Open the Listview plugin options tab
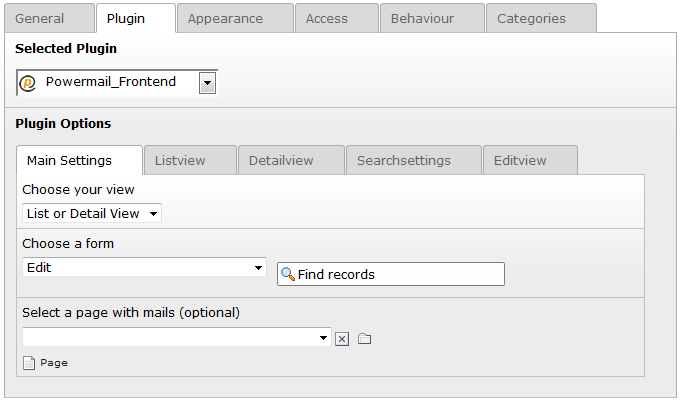The image size is (680, 401). click(x=180, y=160)
